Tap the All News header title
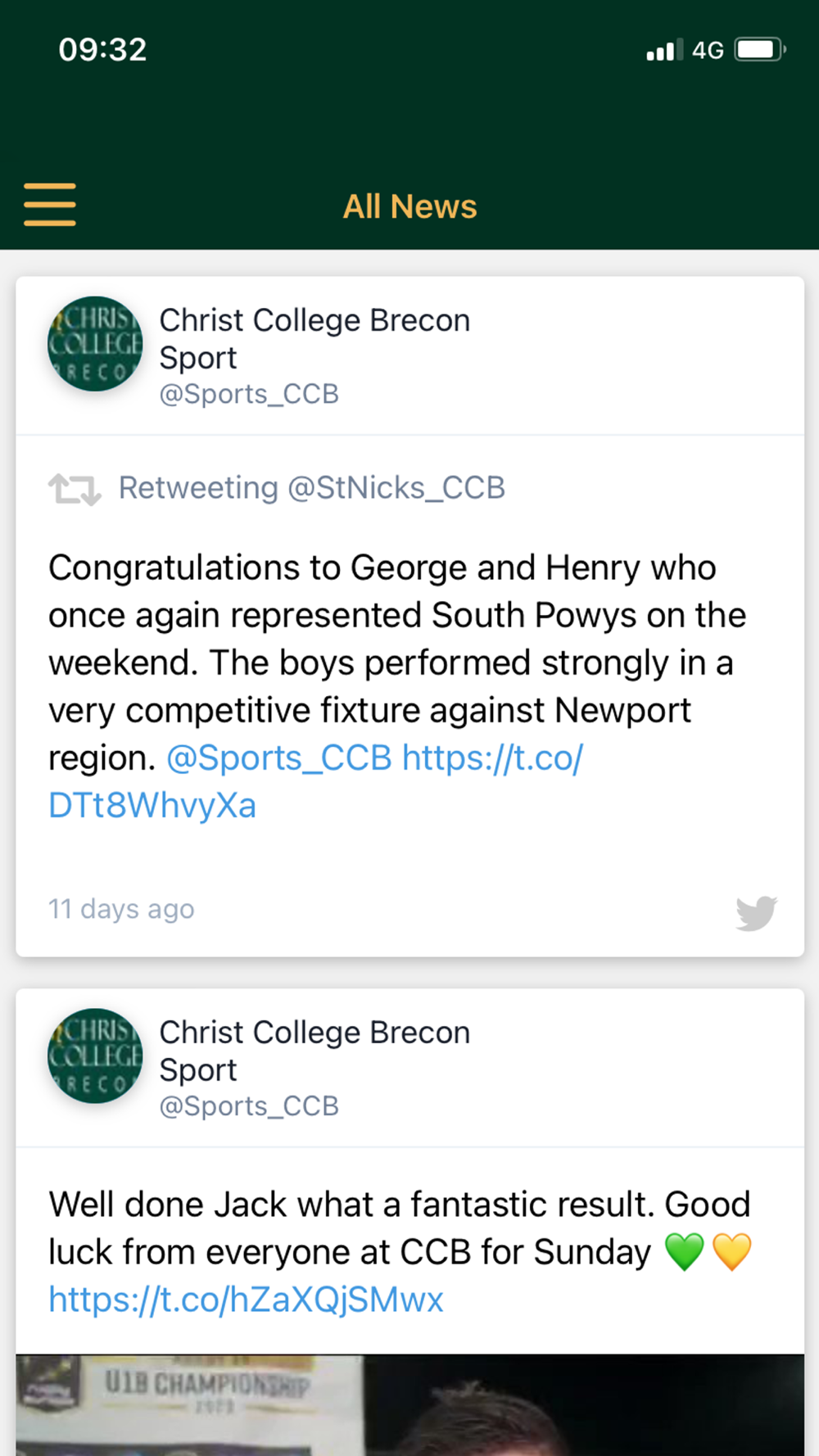This screenshot has width=819, height=1456. (409, 206)
